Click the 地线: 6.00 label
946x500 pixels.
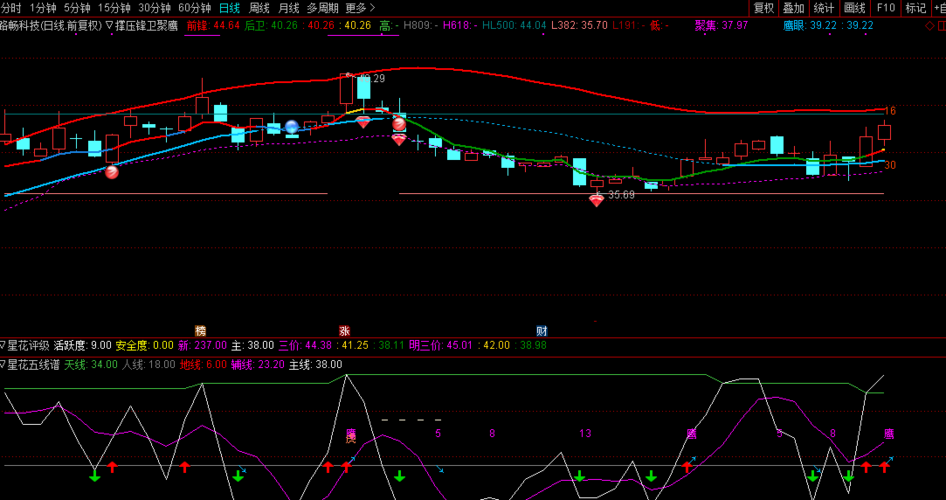coord(203,364)
